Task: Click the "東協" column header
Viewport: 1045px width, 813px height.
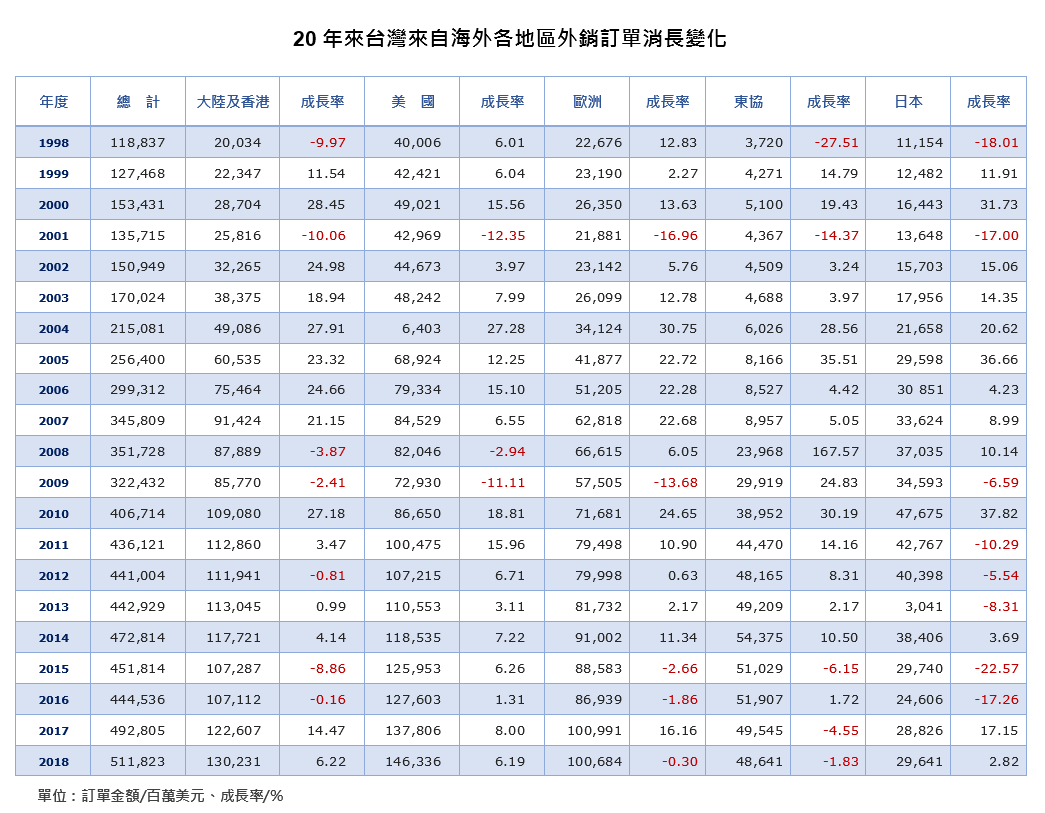Action: pyautogui.click(x=748, y=102)
